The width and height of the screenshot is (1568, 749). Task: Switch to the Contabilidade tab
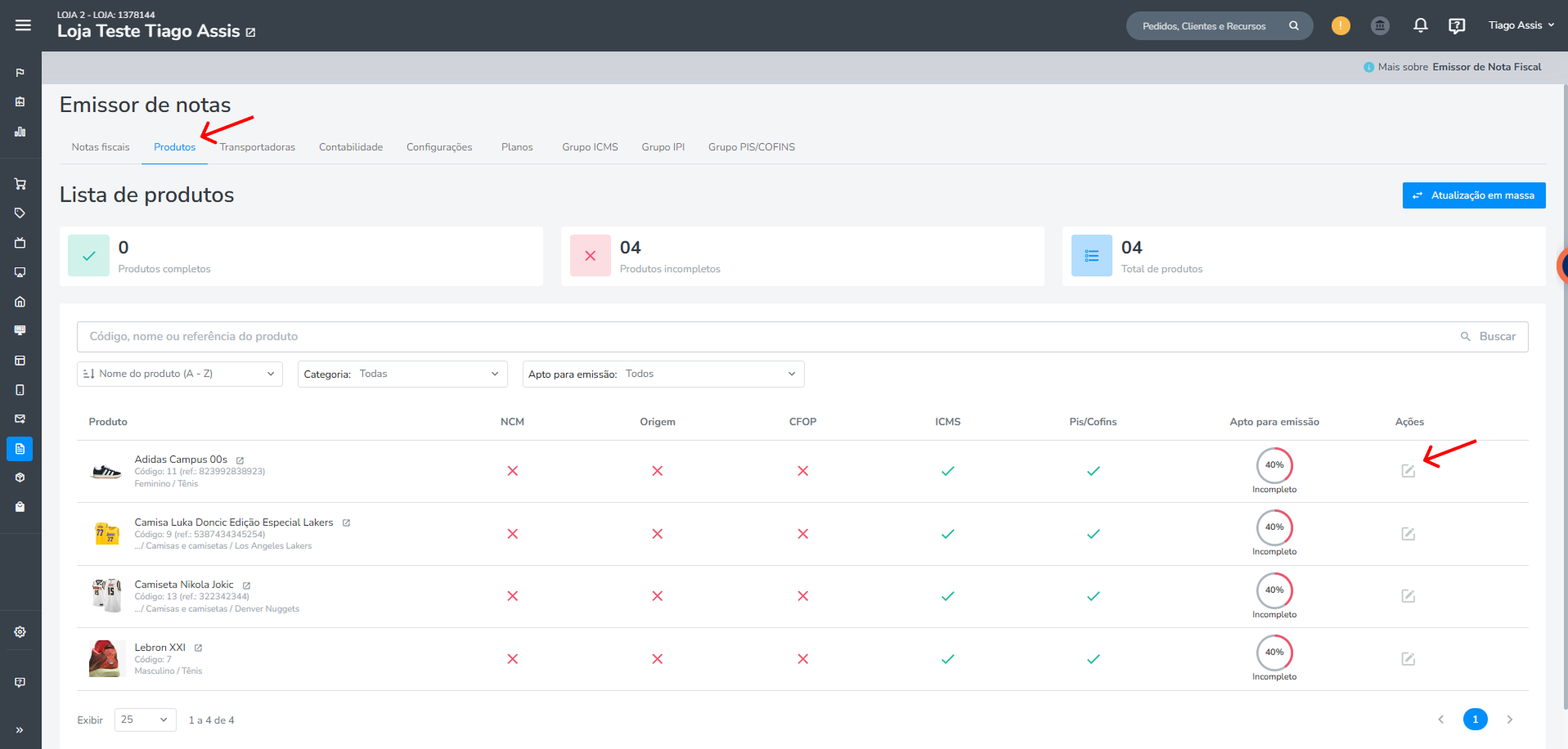(351, 147)
